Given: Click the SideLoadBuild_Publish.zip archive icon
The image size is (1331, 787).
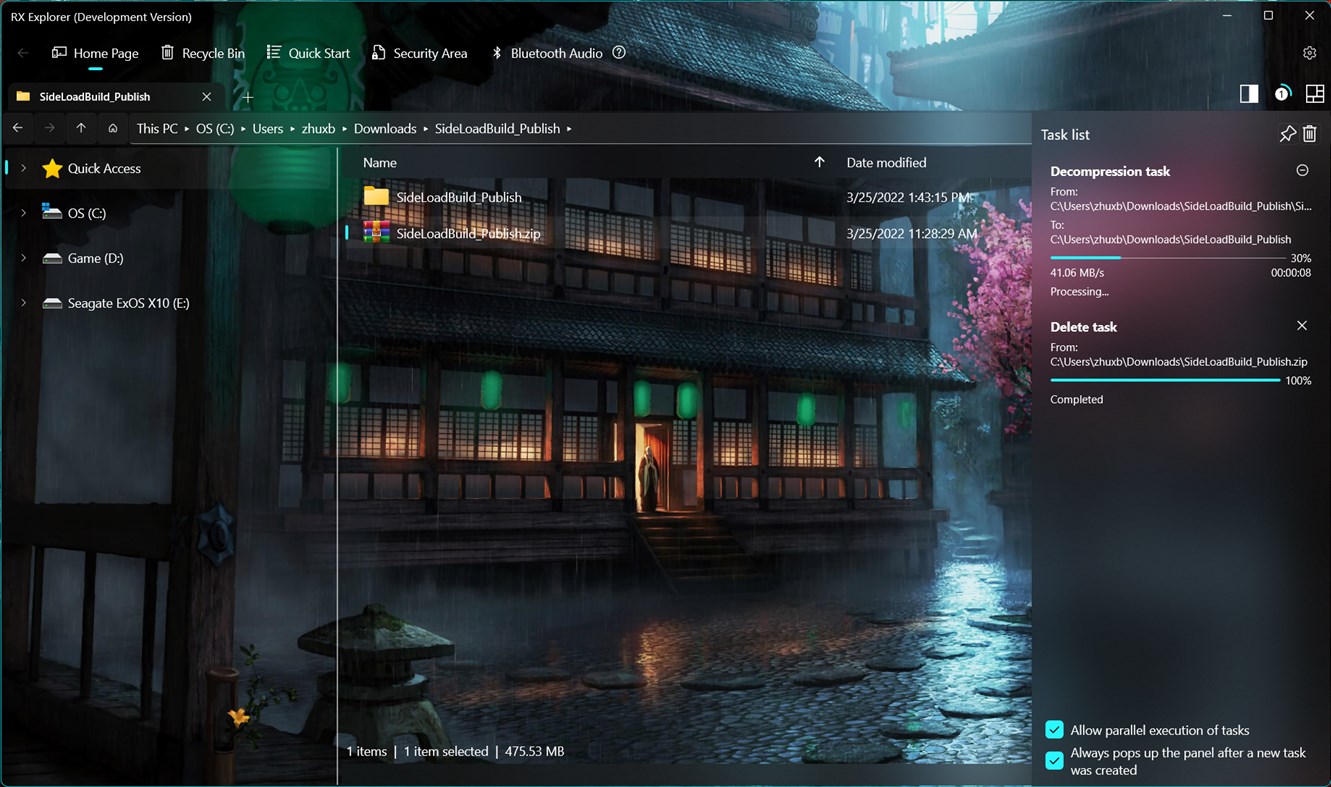Looking at the screenshot, I should [x=376, y=232].
